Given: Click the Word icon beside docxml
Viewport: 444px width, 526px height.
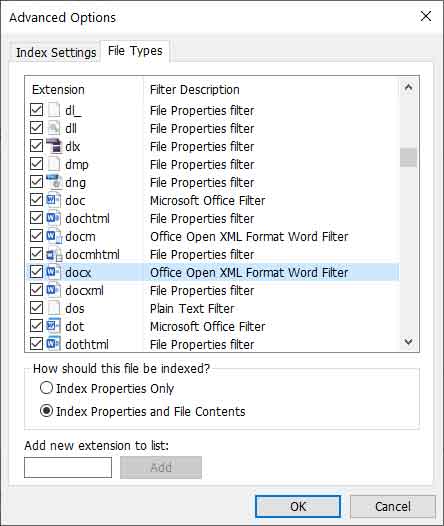Looking at the screenshot, I should [54, 290].
